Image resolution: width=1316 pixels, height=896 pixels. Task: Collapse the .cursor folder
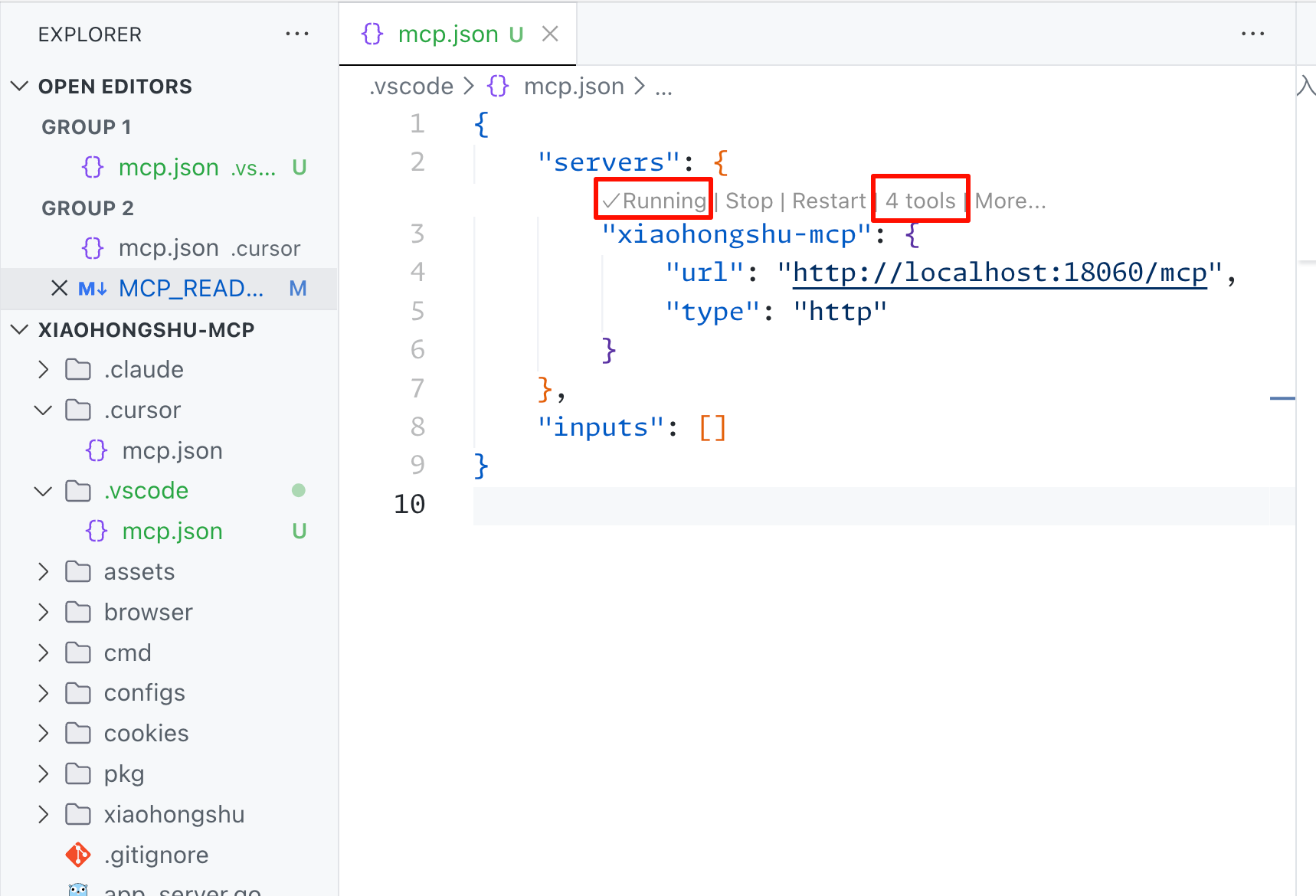pos(43,410)
